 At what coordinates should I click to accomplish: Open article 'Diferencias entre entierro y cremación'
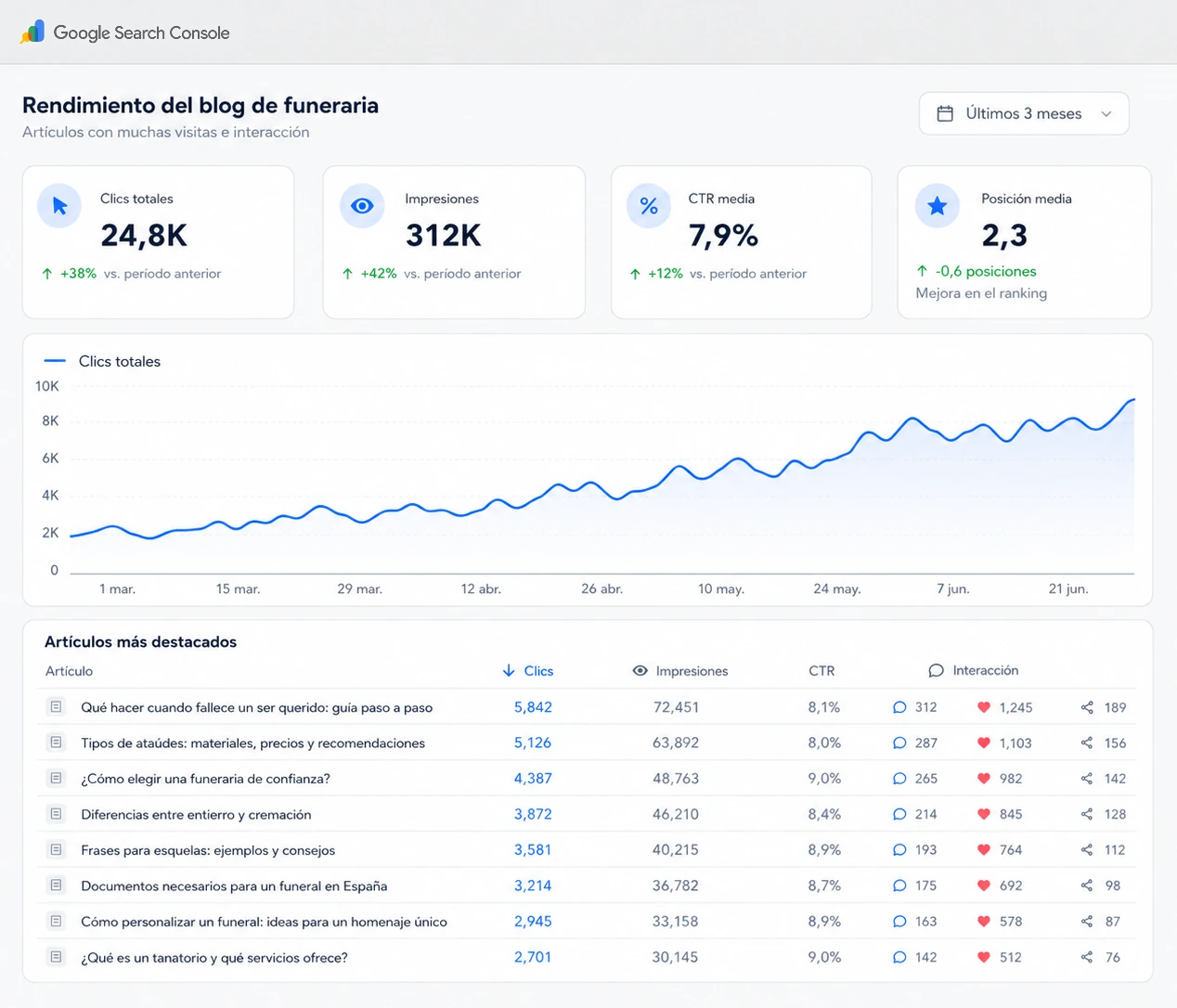[x=196, y=815]
